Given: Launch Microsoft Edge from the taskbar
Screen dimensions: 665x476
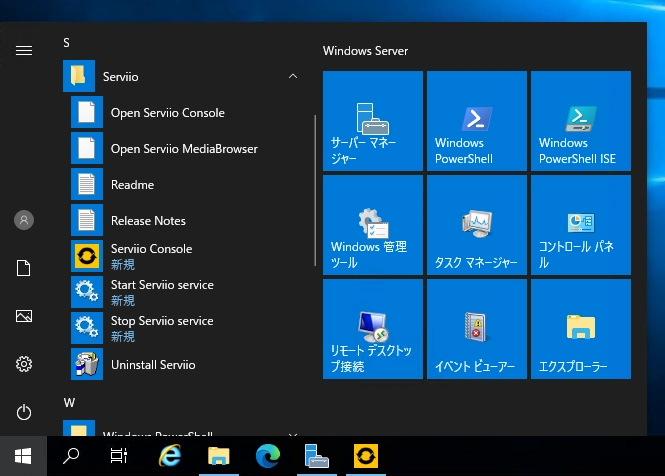Looking at the screenshot, I should click(x=268, y=456).
